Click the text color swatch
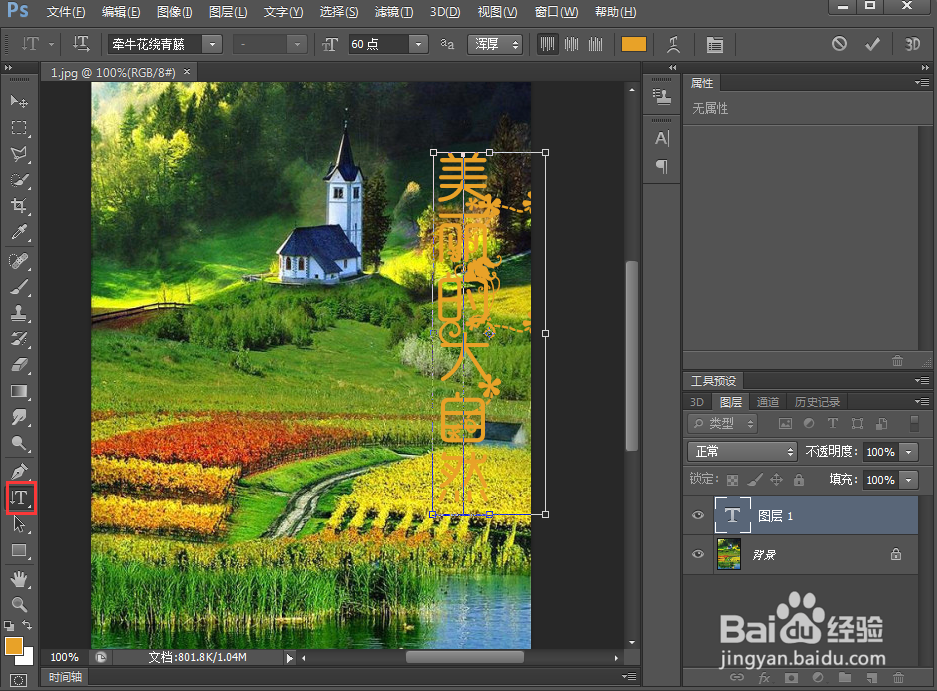Screen dimensions: 937x691 (634, 44)
